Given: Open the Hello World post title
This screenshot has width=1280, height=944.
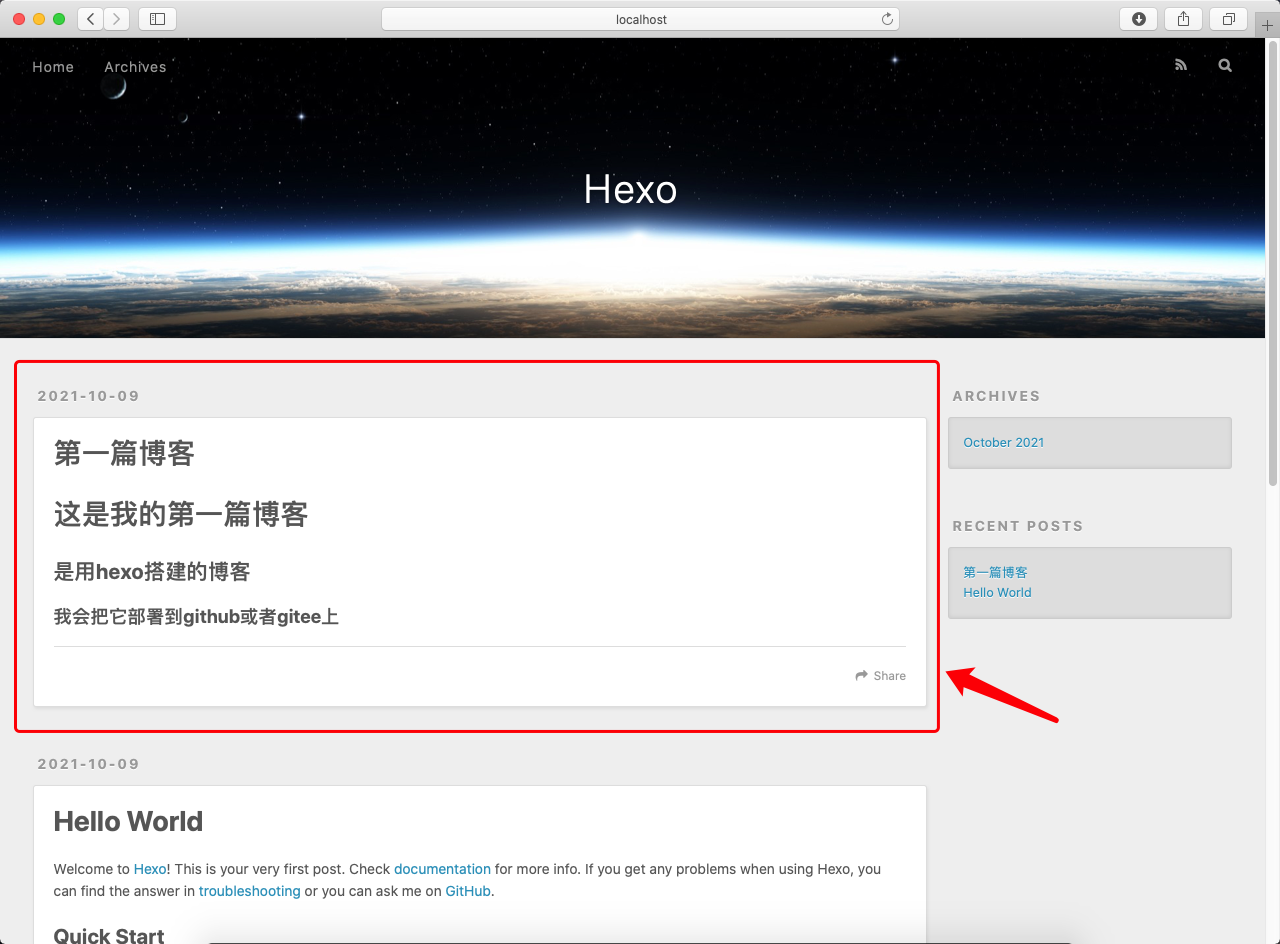Looking at the screenshot, I should point(128,821).
